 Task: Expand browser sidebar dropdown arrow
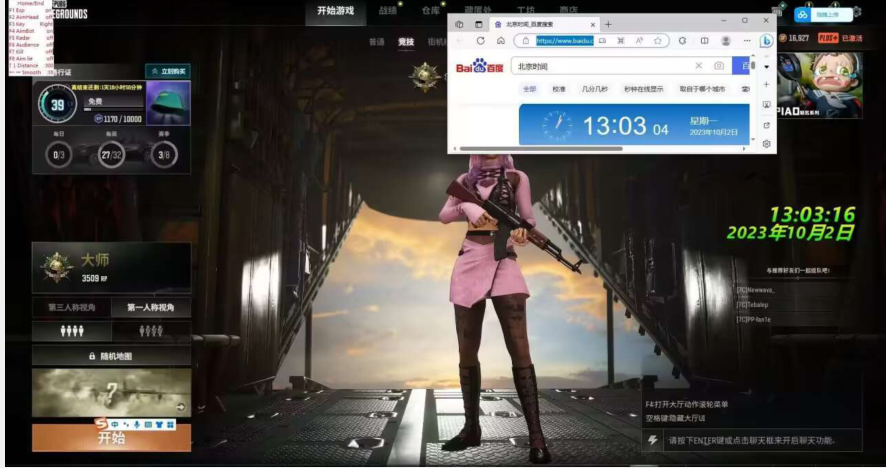pos(766,67)
